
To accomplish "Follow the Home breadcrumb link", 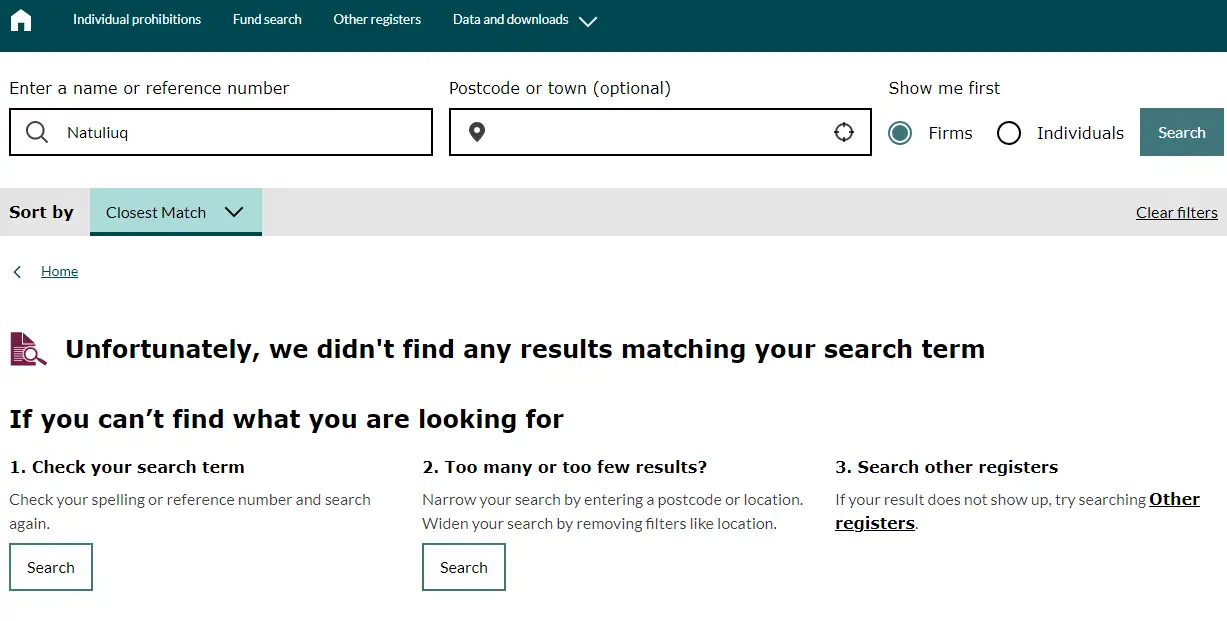I will [x=59, y=272].
